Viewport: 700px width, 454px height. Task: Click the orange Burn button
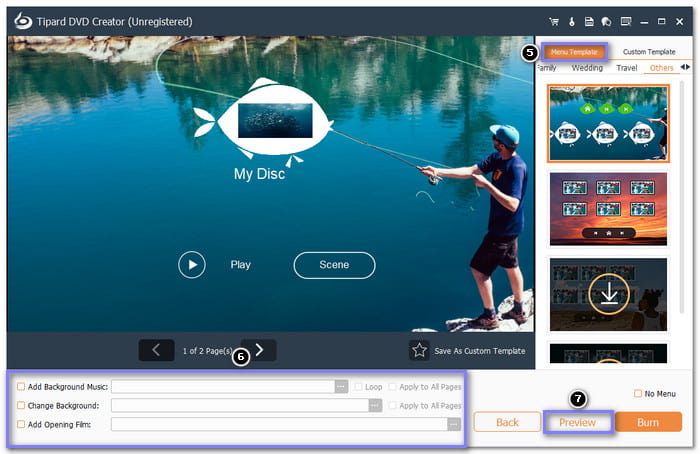pyautogui.click(x=648, y=422)
